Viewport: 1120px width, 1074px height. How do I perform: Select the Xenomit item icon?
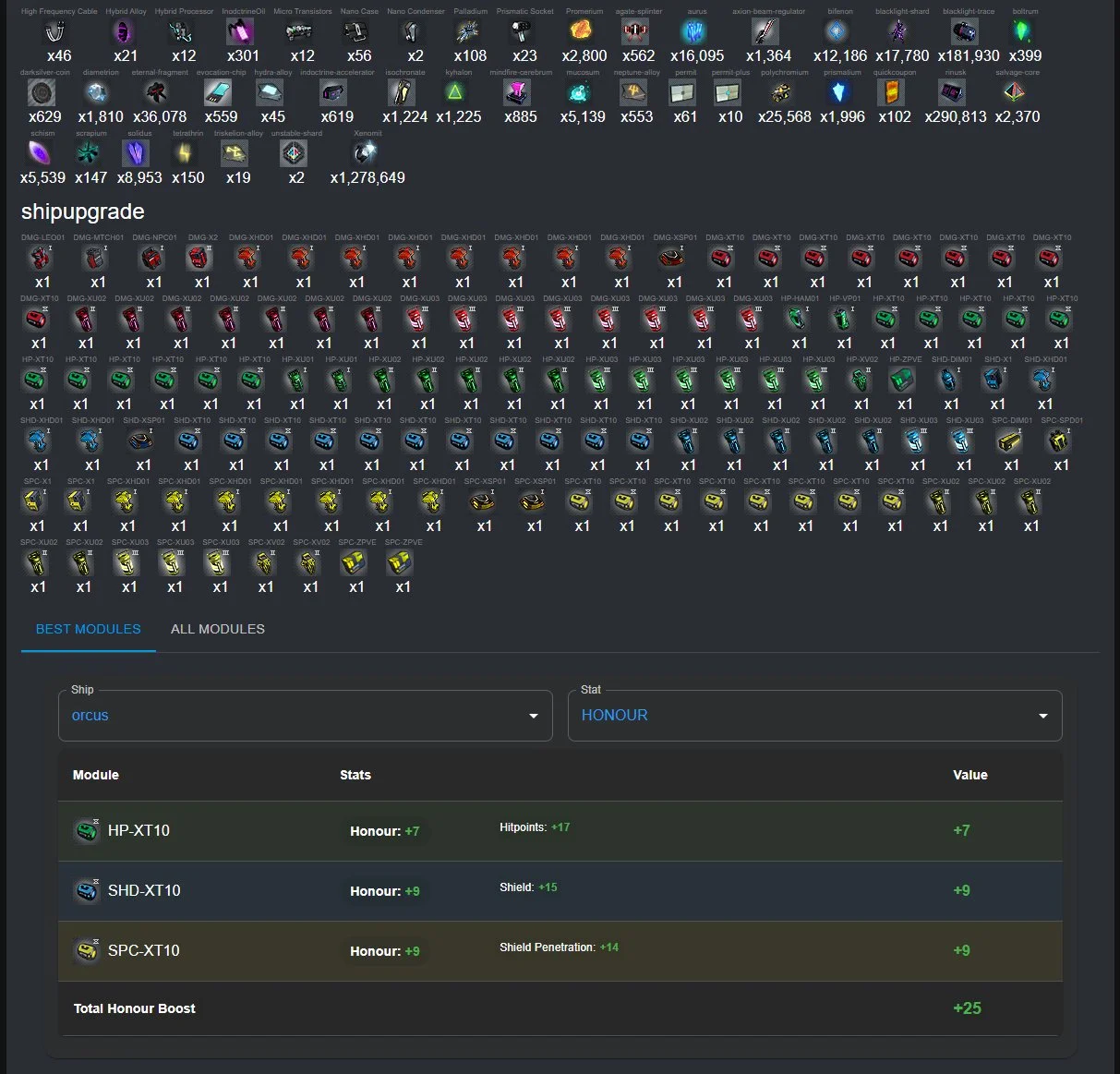(366, 153)
